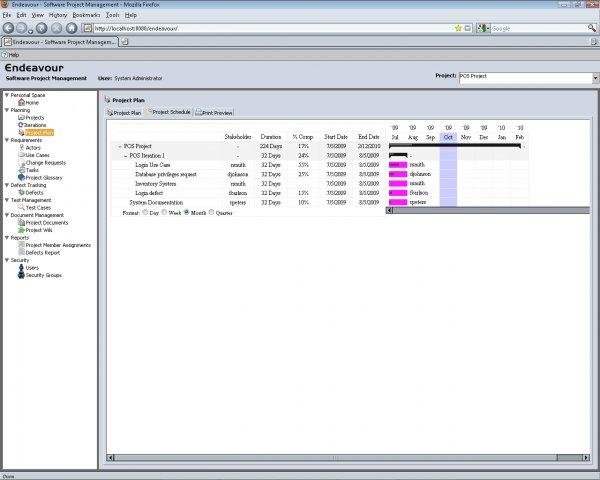
Task: Open Projects under Planning
Action: (x=34, y=117)
